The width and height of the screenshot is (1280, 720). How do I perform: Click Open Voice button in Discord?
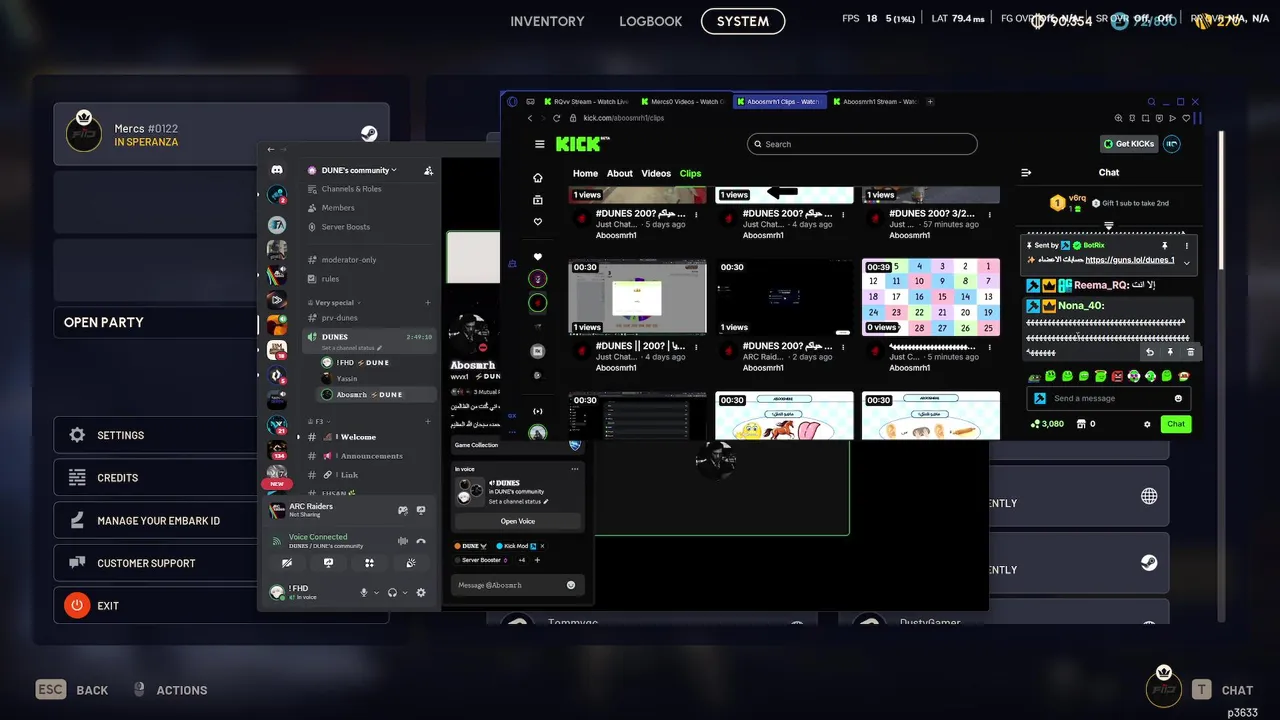[x=517, y=521]
